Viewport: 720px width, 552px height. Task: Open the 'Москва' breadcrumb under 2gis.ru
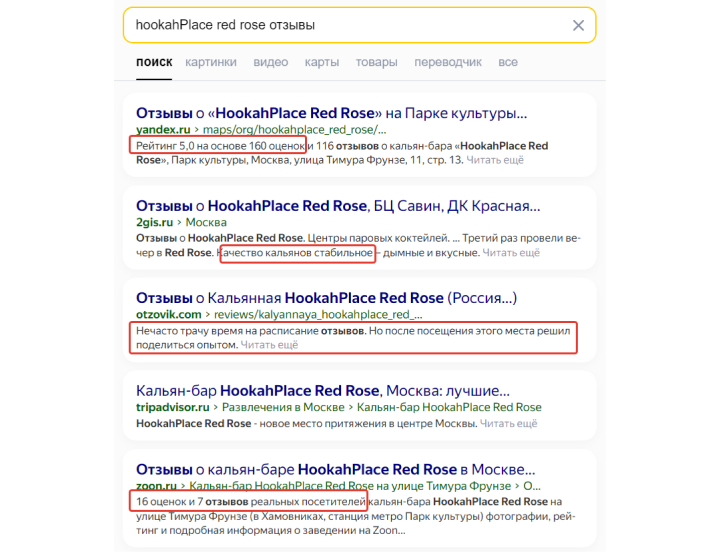(x=206, y=222)
